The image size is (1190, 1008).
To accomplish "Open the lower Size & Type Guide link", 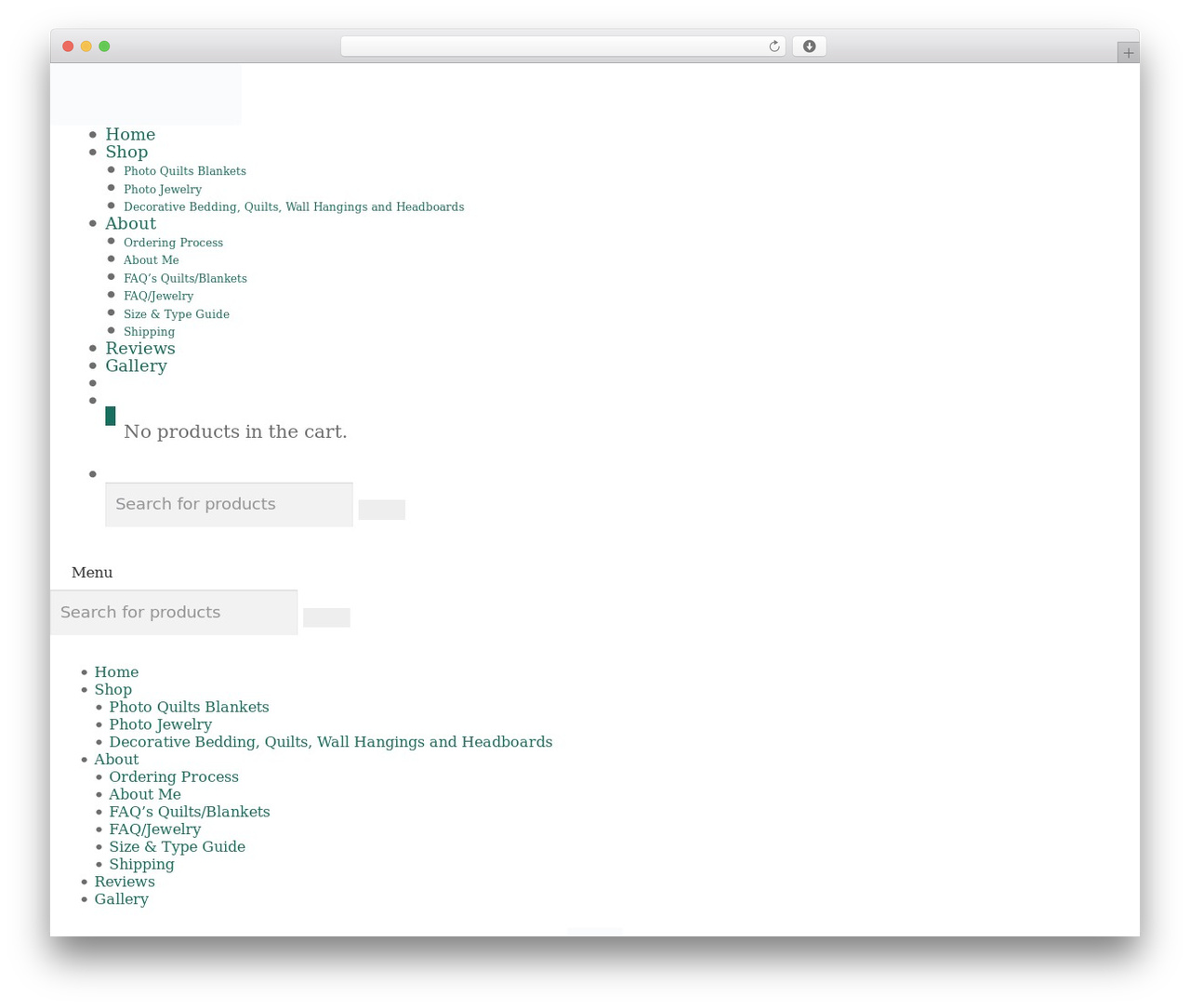I will point(177,847).
